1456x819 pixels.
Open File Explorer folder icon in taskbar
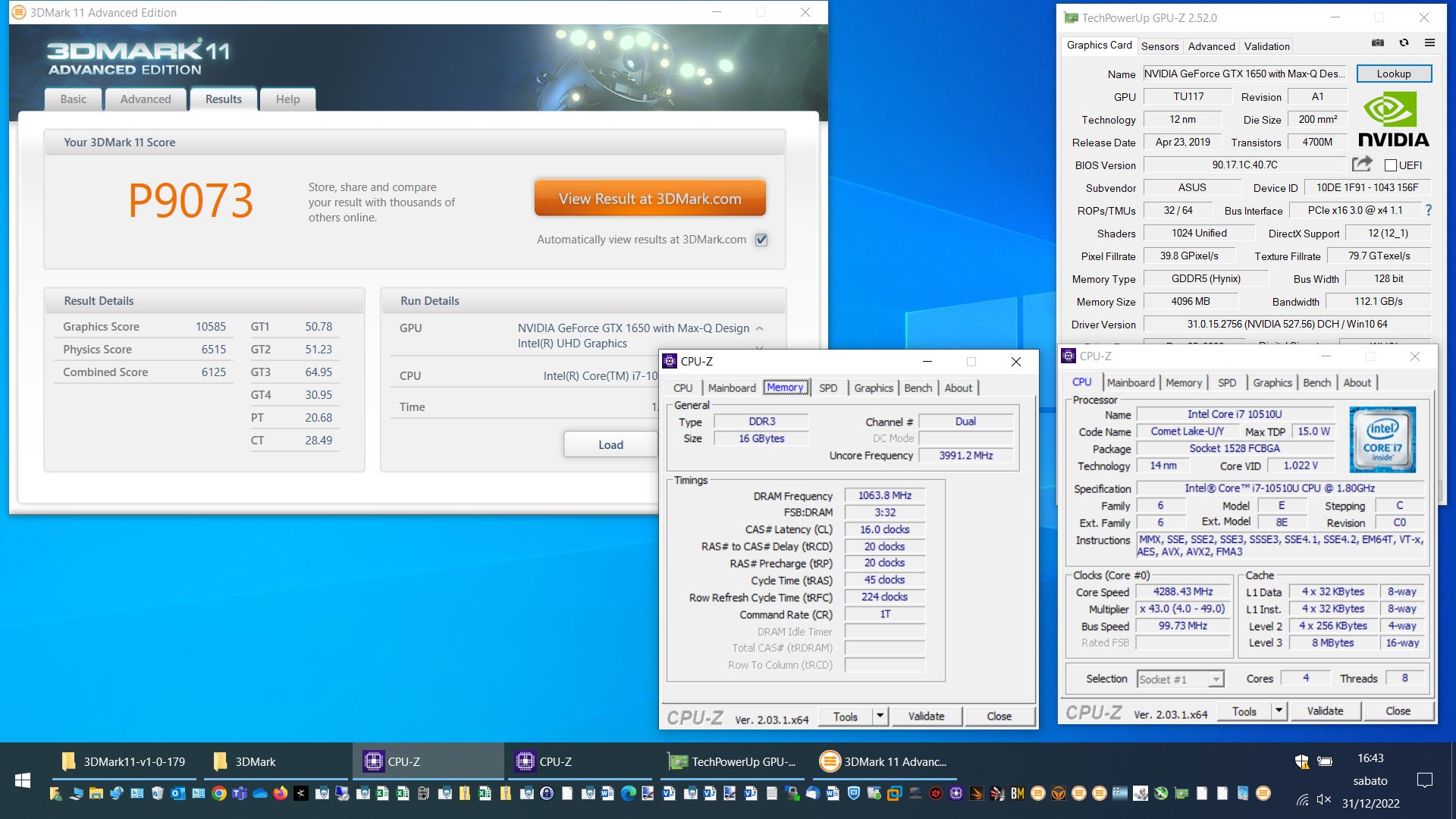pos(96,794)
